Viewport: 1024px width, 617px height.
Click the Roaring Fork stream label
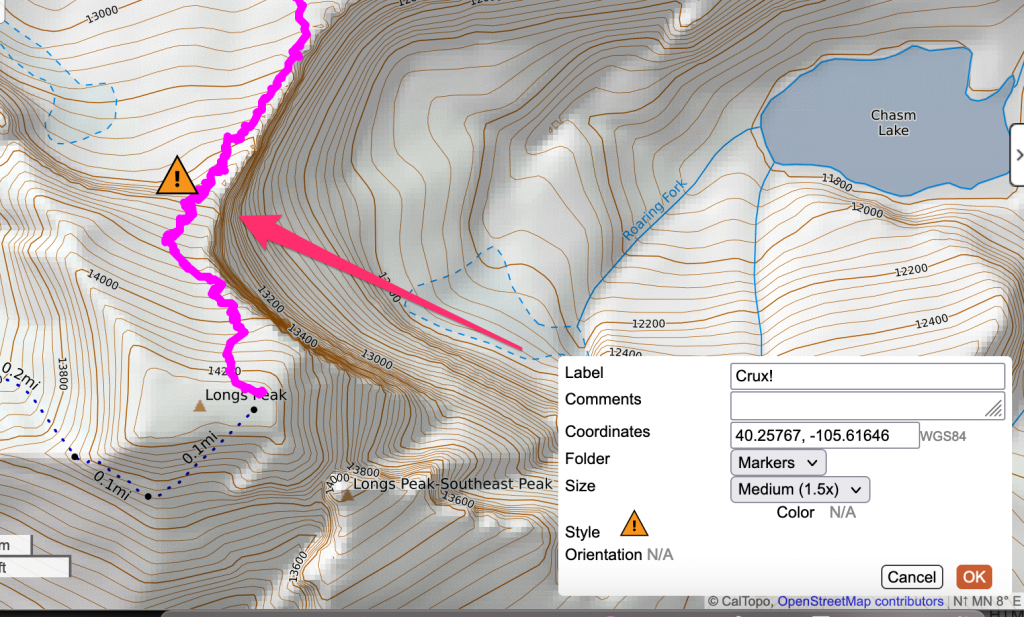click(x=651, y=209)
